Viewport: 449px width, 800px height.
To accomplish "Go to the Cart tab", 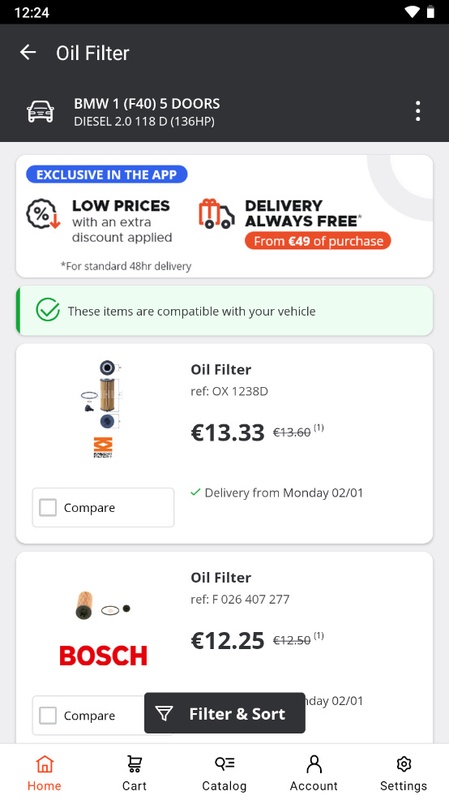I will pyautogui.click(x=134, y=772).
